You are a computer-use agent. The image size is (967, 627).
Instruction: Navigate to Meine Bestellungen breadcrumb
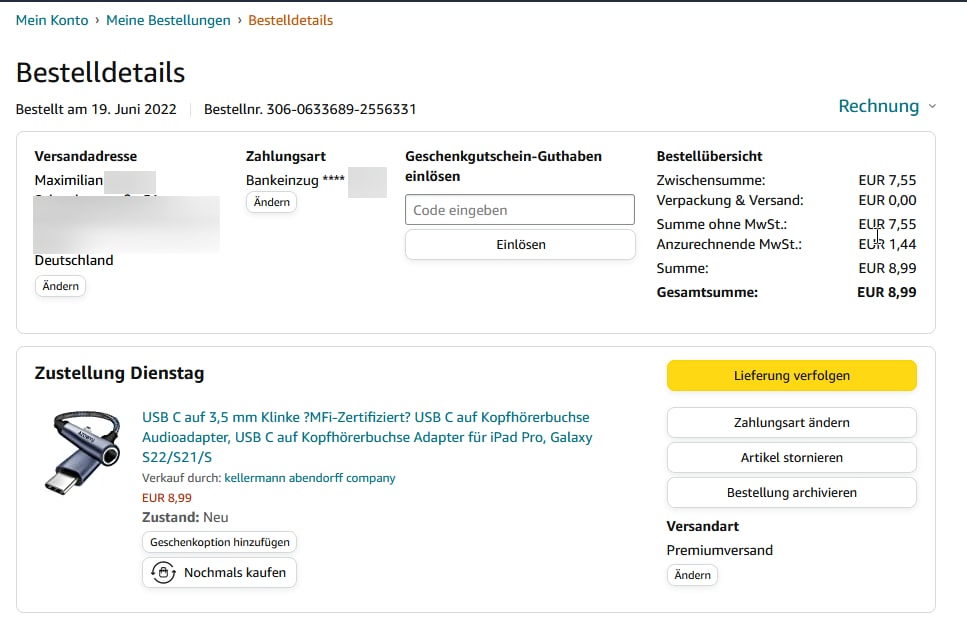(168, 20)
